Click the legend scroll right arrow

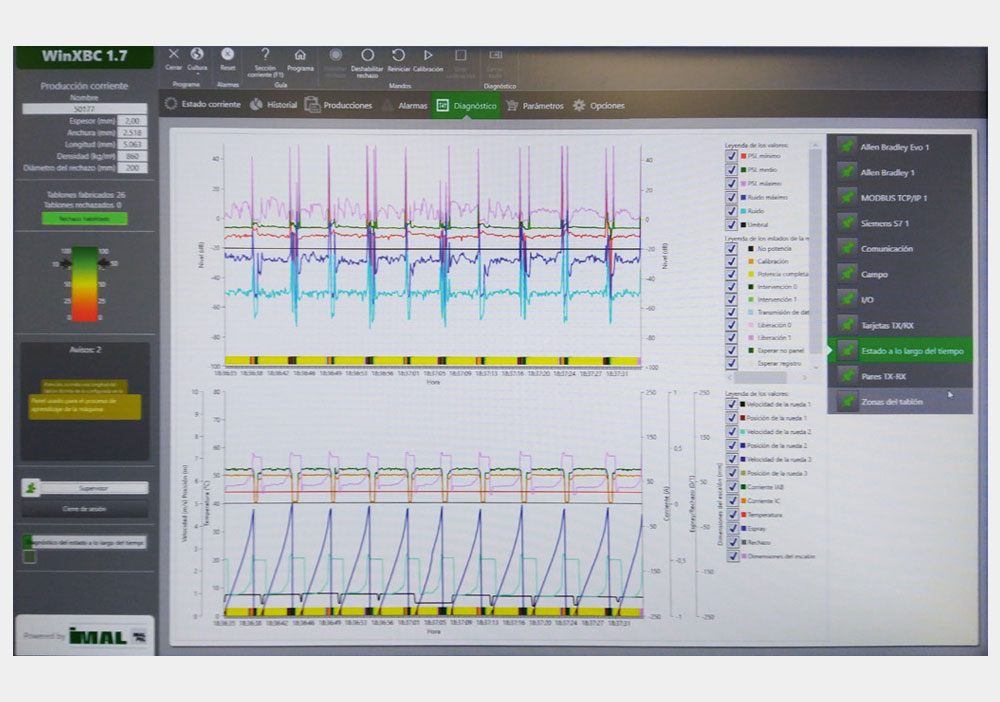[x=805, y=377]
